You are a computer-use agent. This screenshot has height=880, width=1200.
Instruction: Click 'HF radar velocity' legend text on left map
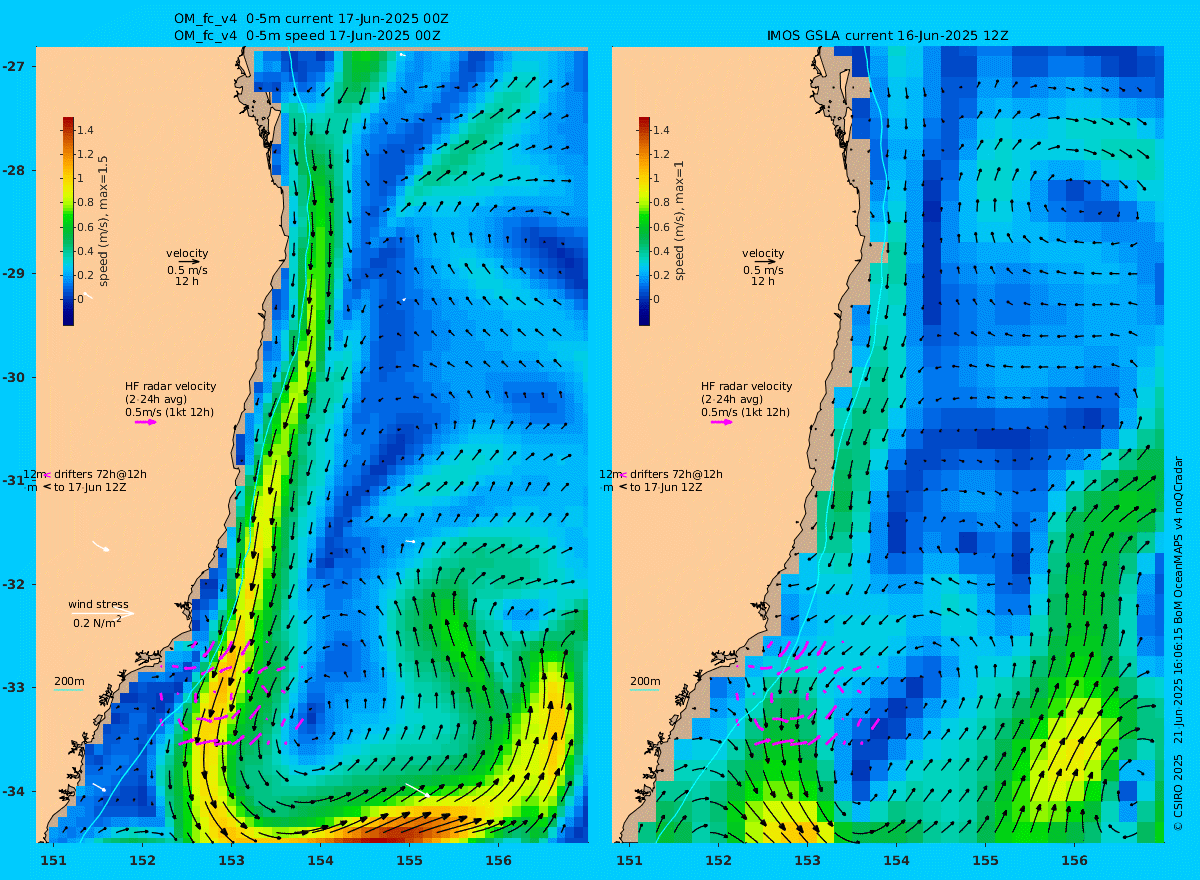[x=170, y=386]
